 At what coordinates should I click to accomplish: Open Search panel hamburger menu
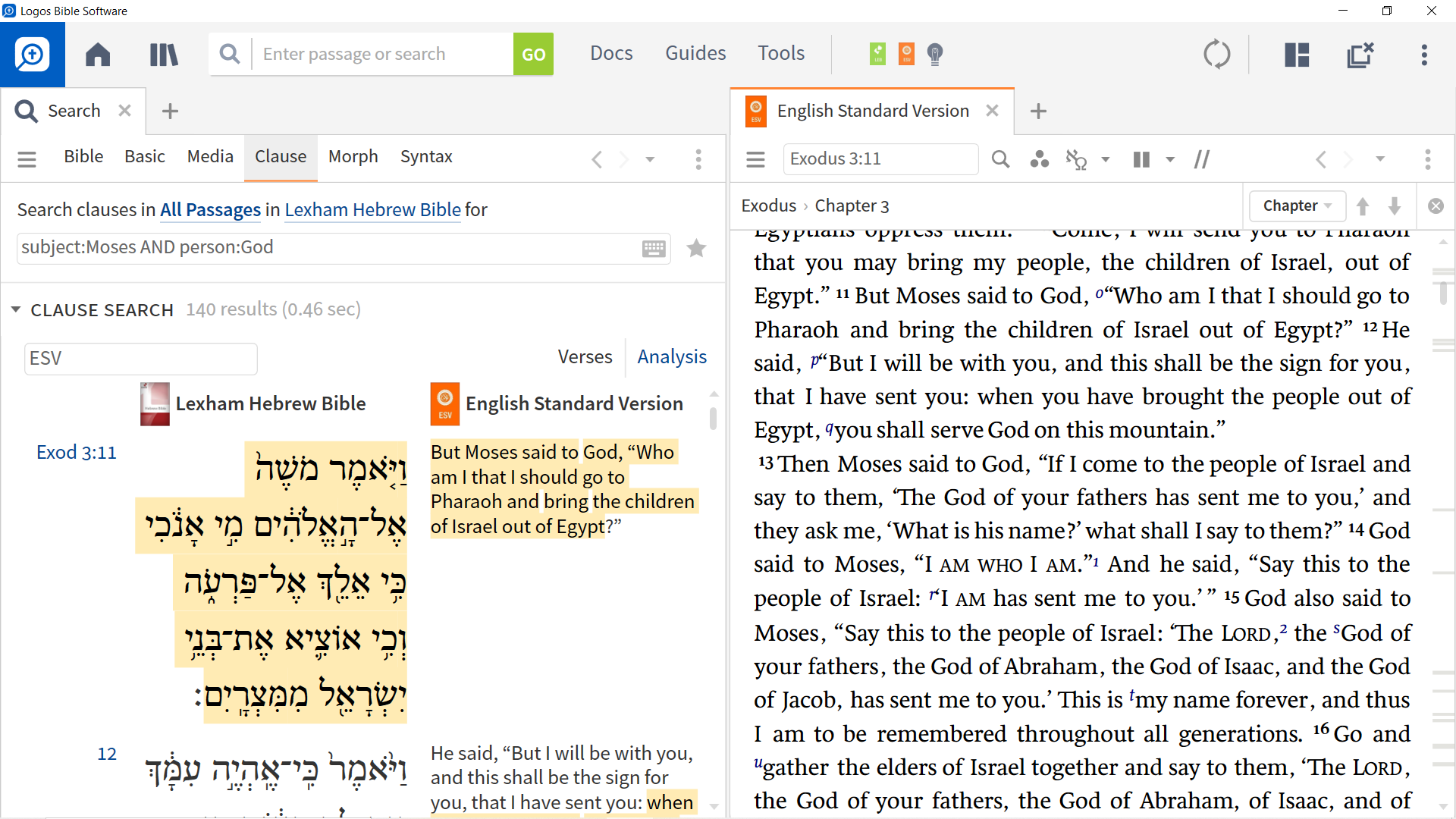tap(27, 158)
